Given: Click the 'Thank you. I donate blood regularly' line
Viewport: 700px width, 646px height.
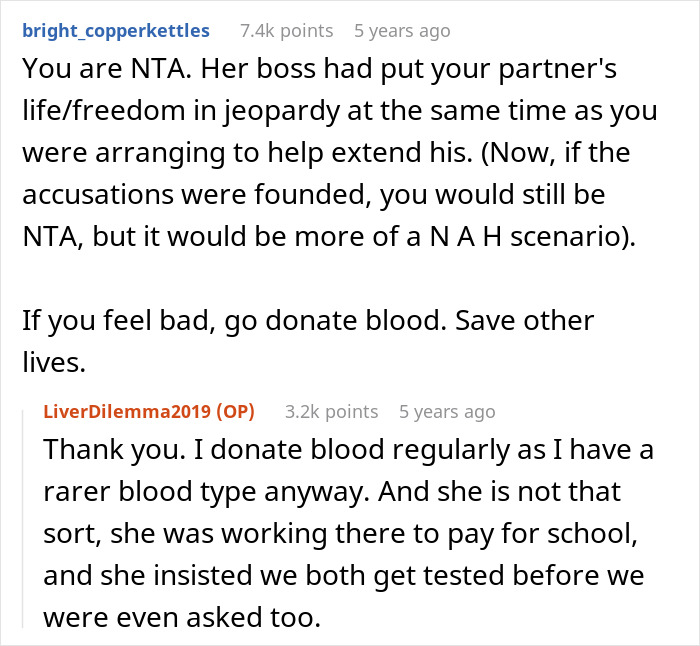Looking at the screenshot, I should (x=347, y=451).
